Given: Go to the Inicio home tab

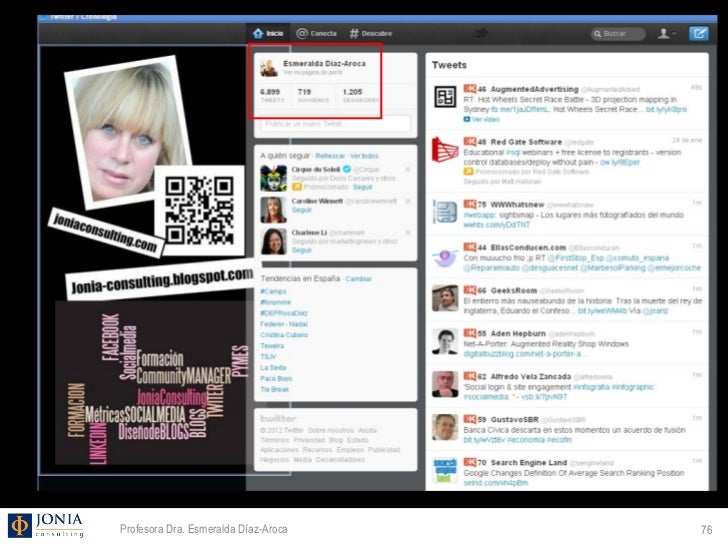Looking at the screenshot, I should click(268, 33).
